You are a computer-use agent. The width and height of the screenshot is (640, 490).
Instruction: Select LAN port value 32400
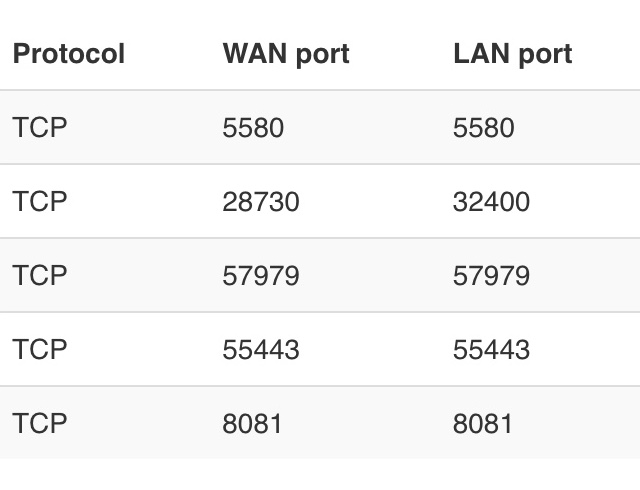coord(491,202)
